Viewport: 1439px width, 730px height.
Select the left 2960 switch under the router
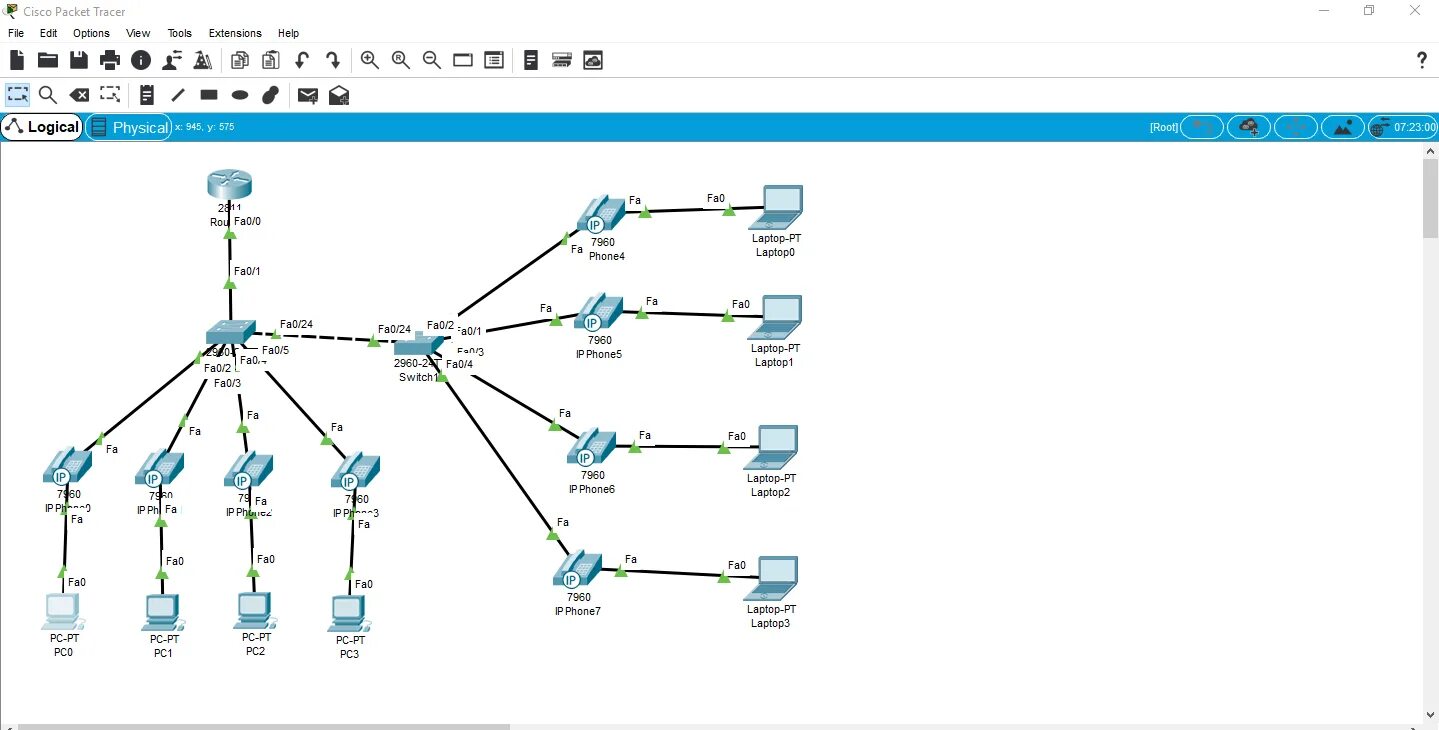[x=230, y=332]
